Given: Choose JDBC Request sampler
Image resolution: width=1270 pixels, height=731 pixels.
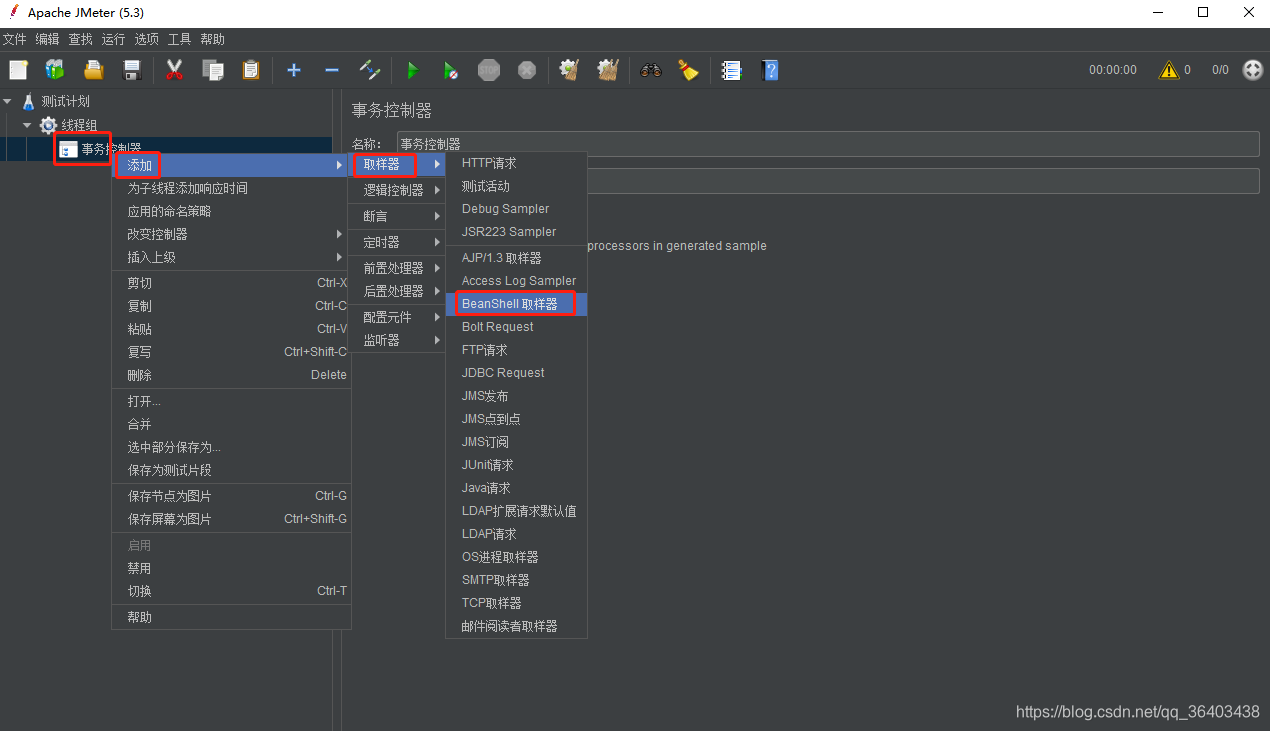Looking at the screenshot, I should [516, 373].
